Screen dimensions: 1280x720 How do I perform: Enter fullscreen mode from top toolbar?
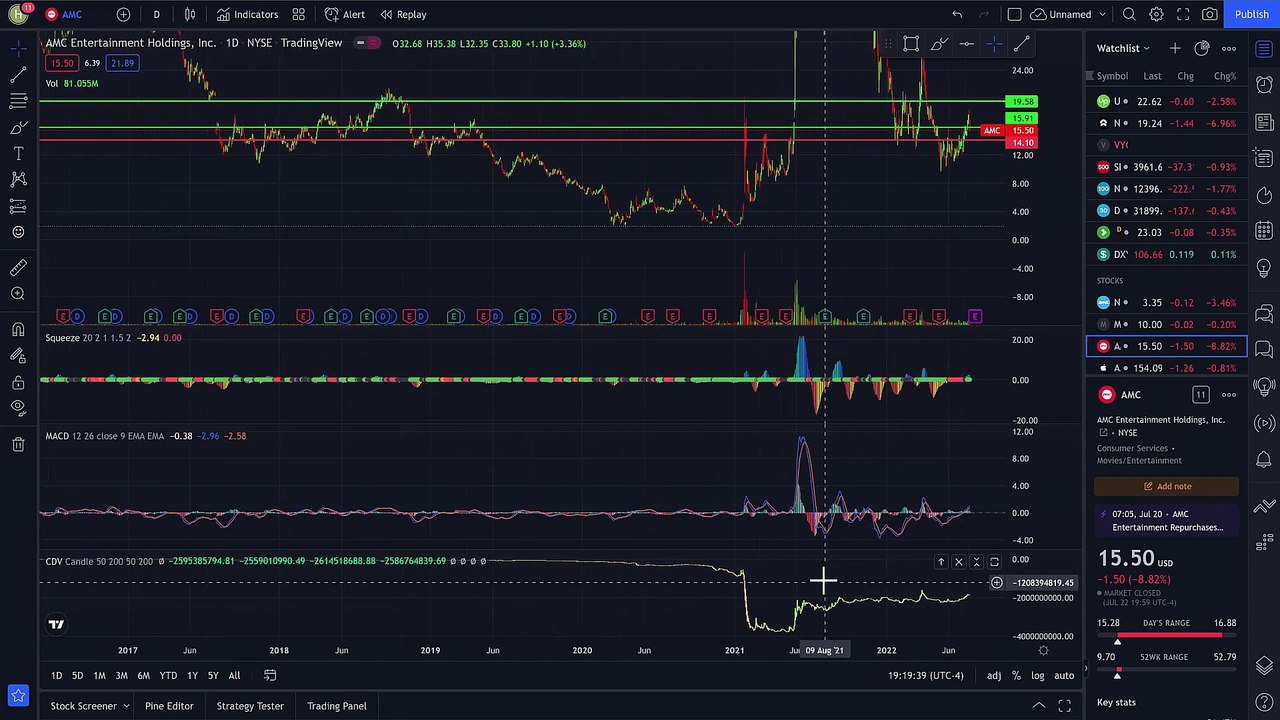[x=1183, y=15]
